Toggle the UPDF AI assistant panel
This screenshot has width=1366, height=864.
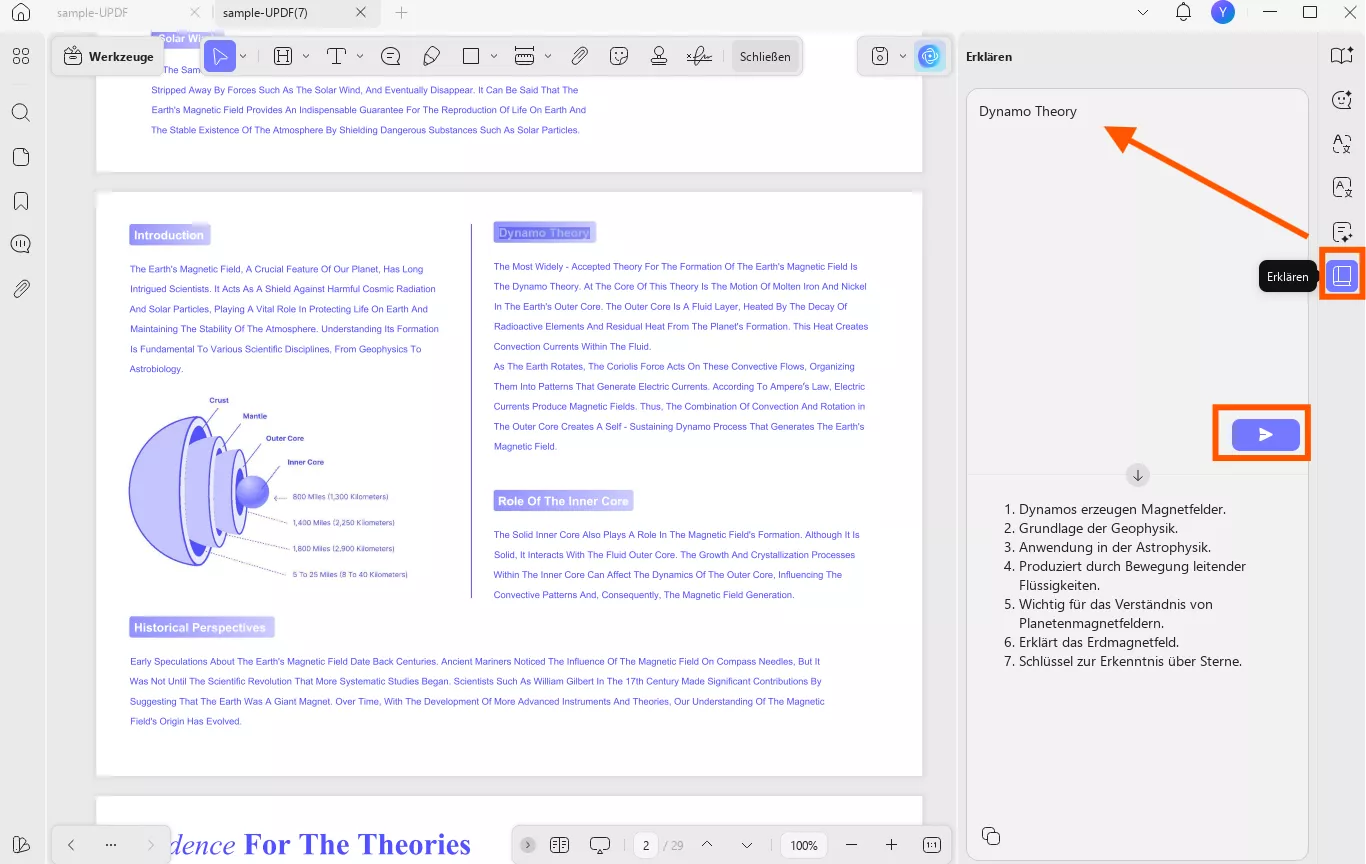coord(930,57)
